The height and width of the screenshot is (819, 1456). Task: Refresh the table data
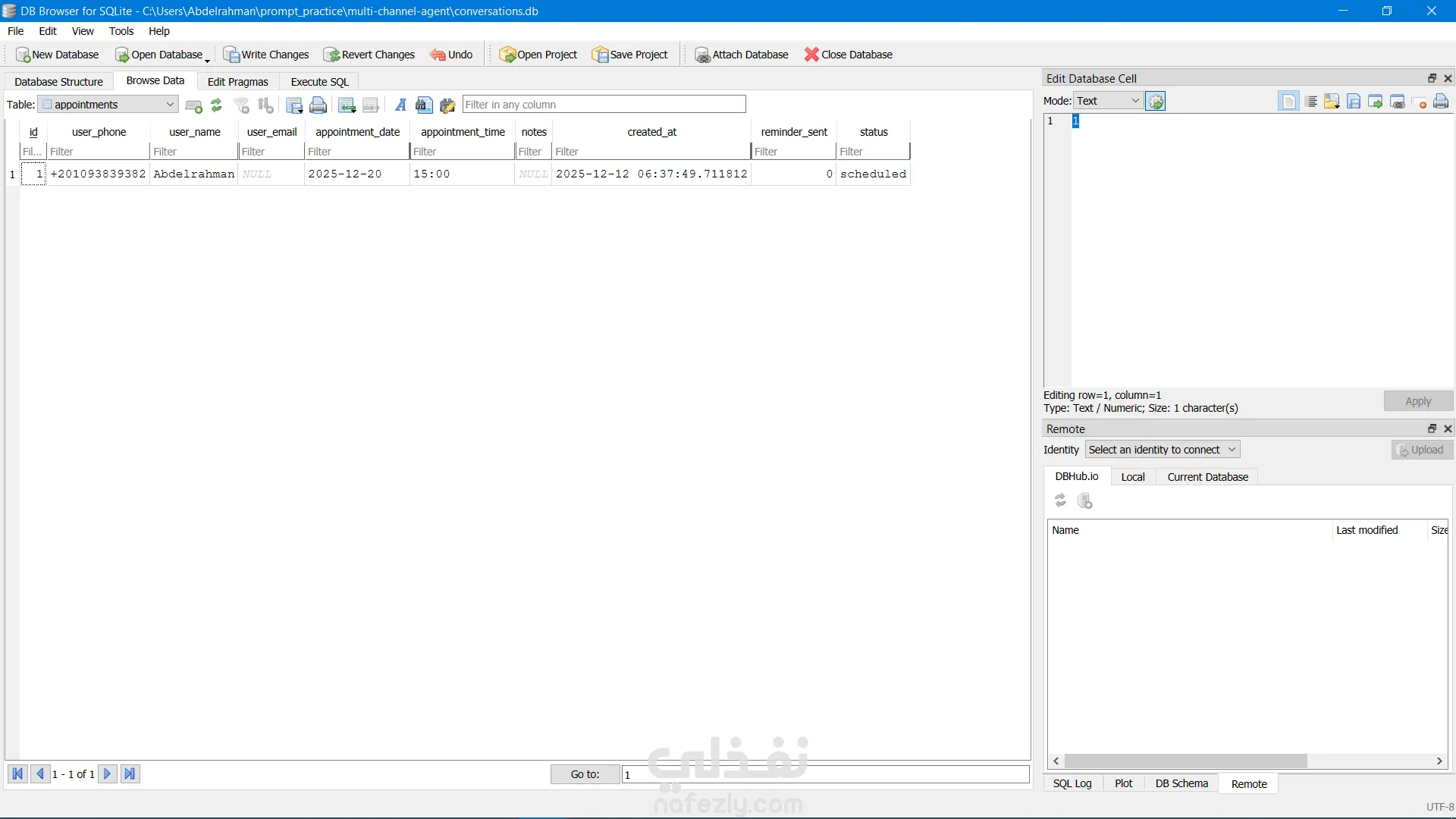click(217, 105)
